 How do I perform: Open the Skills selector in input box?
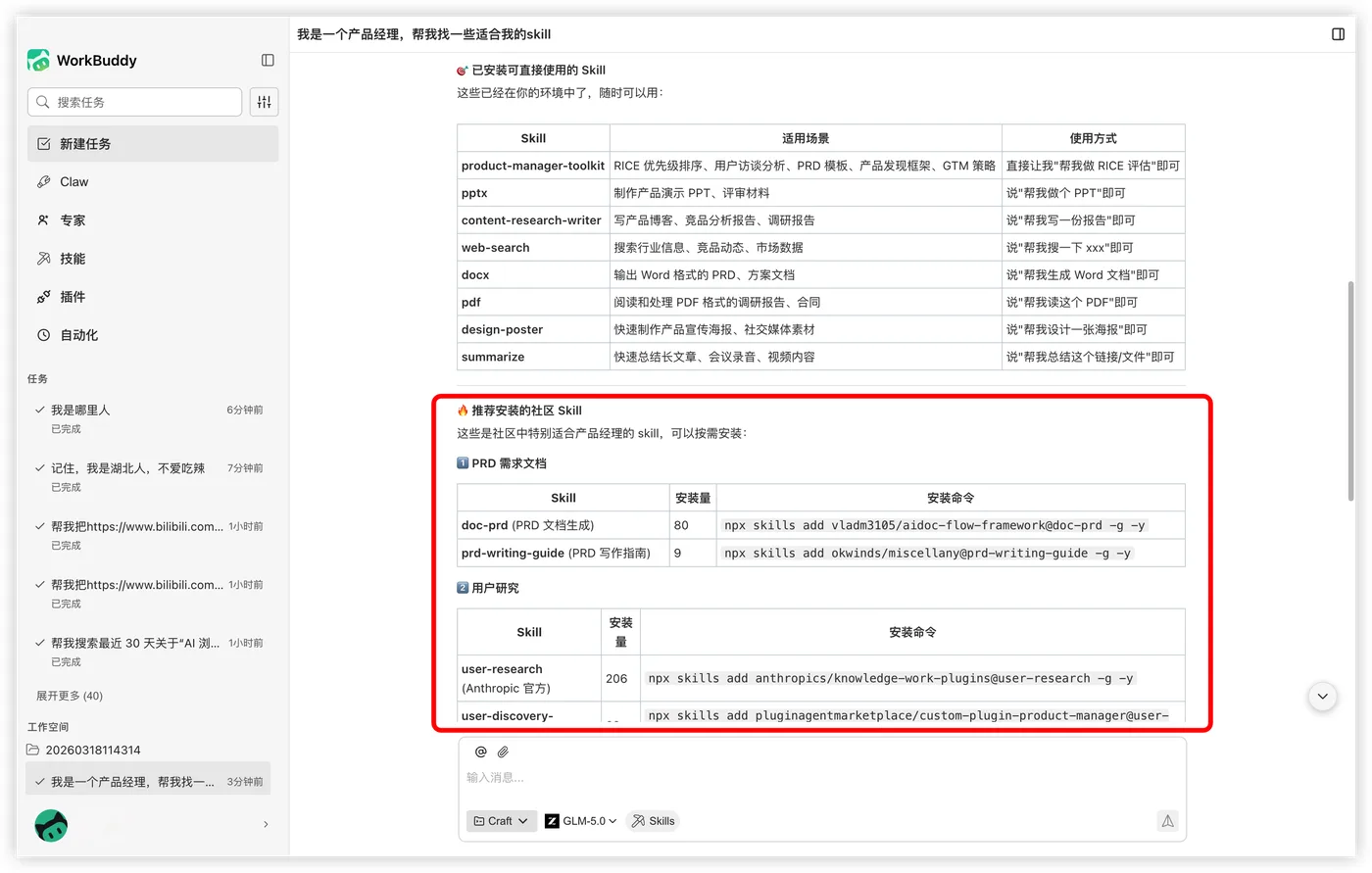point(653,821)
